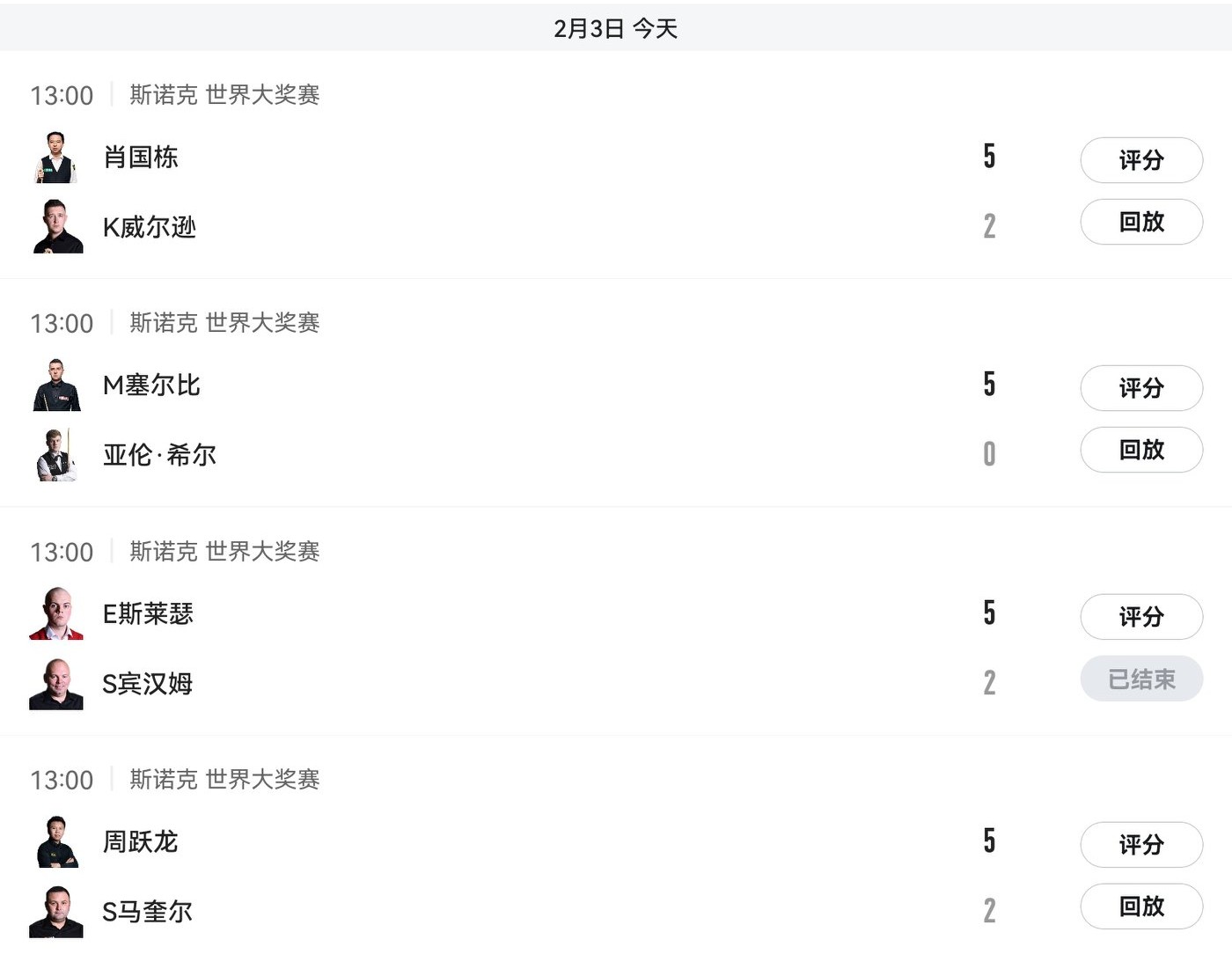1232x954 pixels.
Task: Click M塞尔比 player avatar
Action: (56, 385)
